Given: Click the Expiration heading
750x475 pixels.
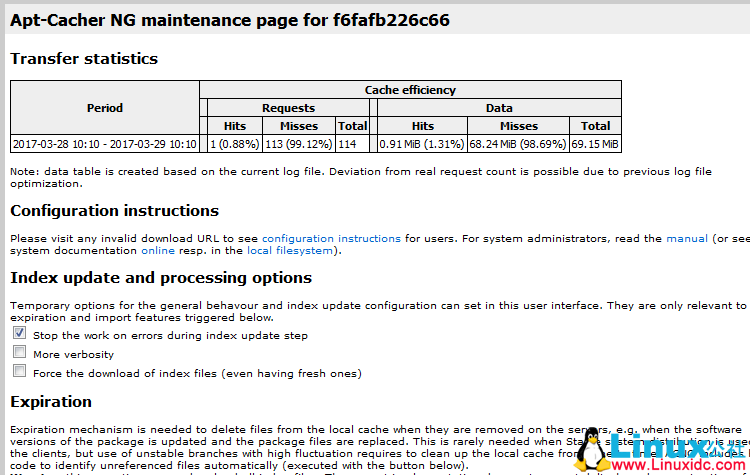Looking at the screenshot, I should (51, 401).
